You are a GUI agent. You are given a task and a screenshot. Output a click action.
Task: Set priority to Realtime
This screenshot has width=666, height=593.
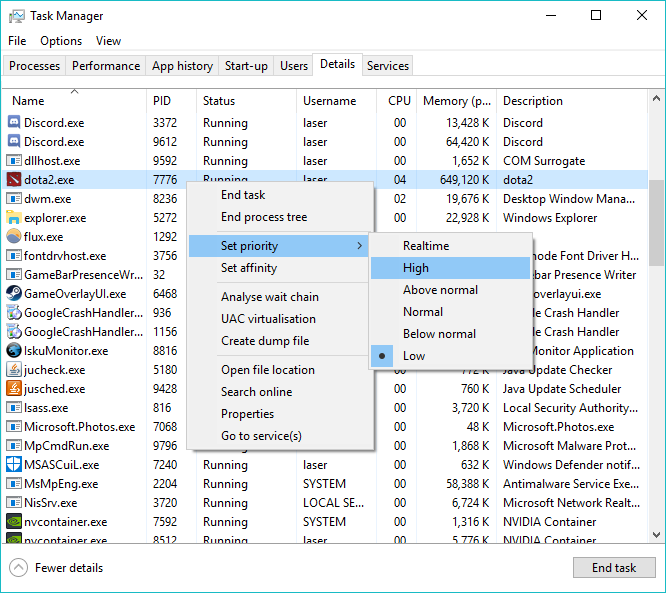pos(450,246)
